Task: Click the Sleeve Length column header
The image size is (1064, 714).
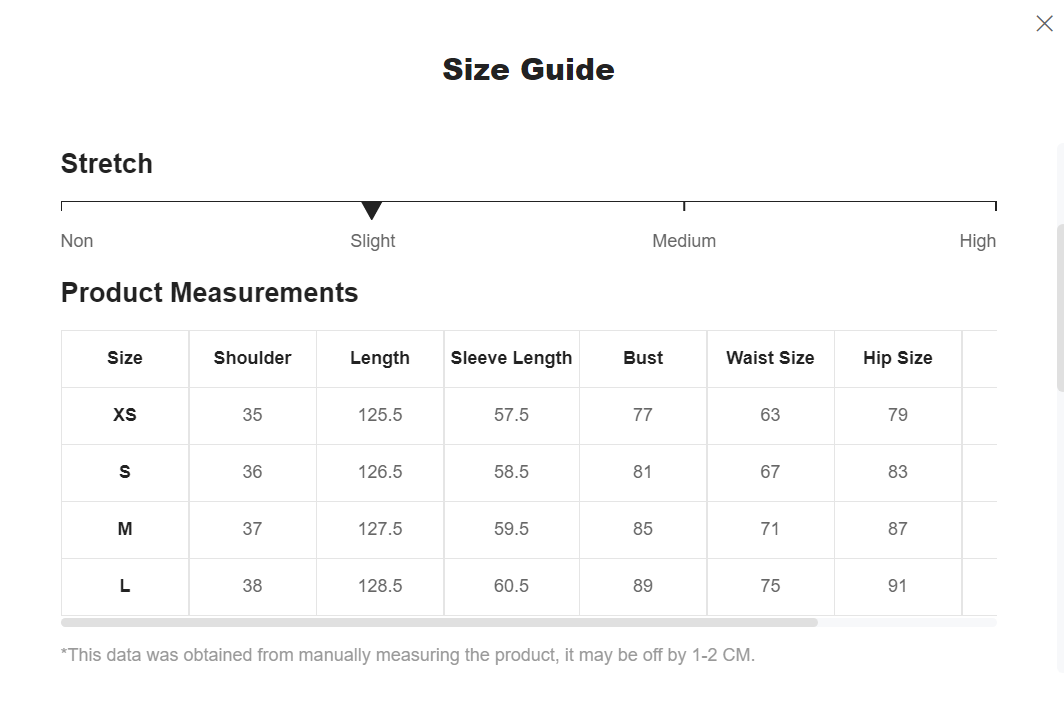Action: tap(512, 358)
